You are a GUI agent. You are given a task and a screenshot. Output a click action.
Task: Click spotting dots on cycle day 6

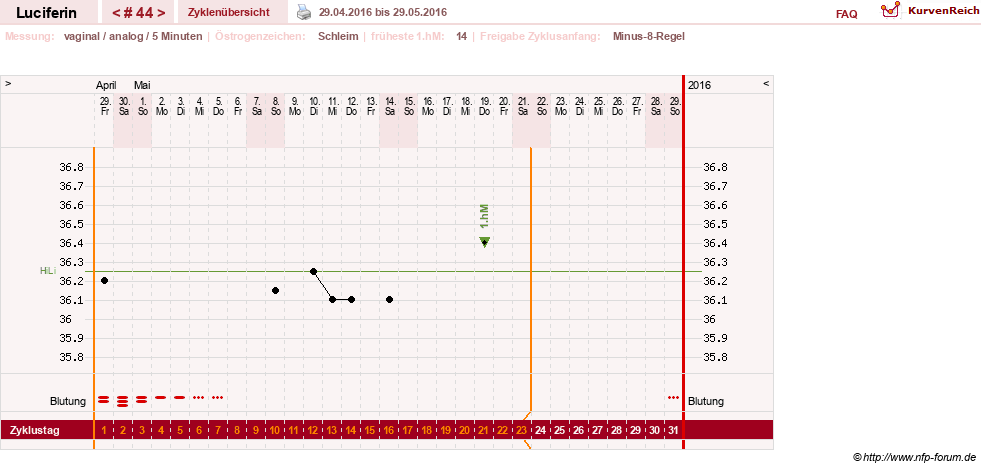coord(198,397)
